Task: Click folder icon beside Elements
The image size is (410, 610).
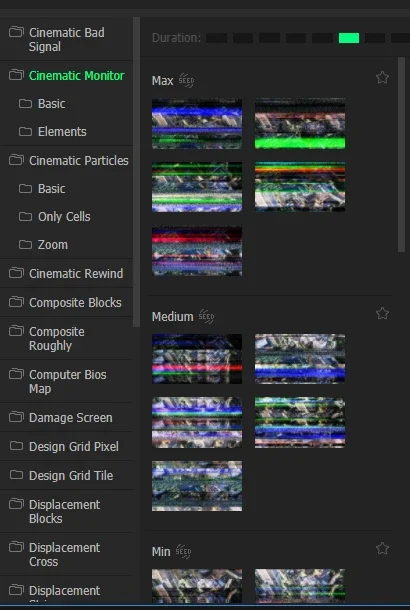Action: coord(25,131)
